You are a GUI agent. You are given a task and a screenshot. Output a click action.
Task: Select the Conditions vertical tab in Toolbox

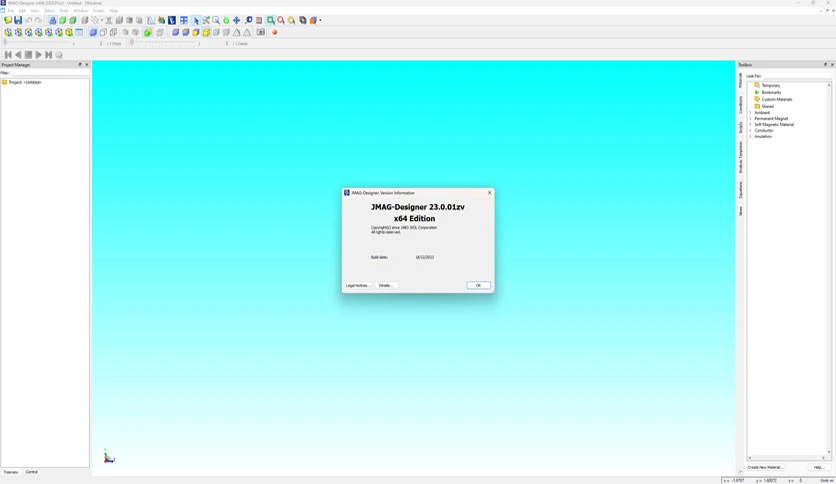click(741, 105)
